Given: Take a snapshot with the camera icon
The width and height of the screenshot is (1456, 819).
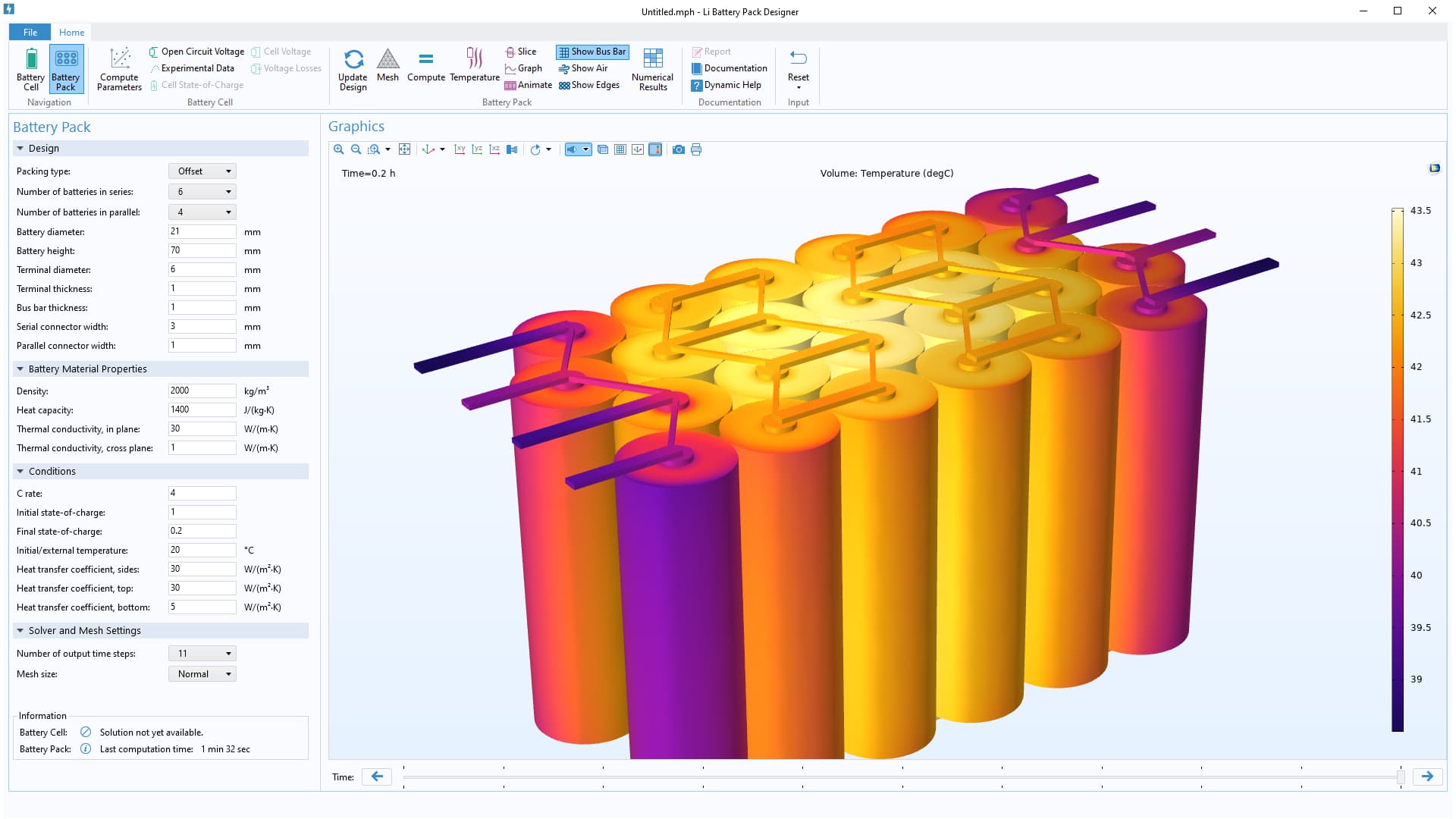Looking at the screenshot, I should point(678,149).
